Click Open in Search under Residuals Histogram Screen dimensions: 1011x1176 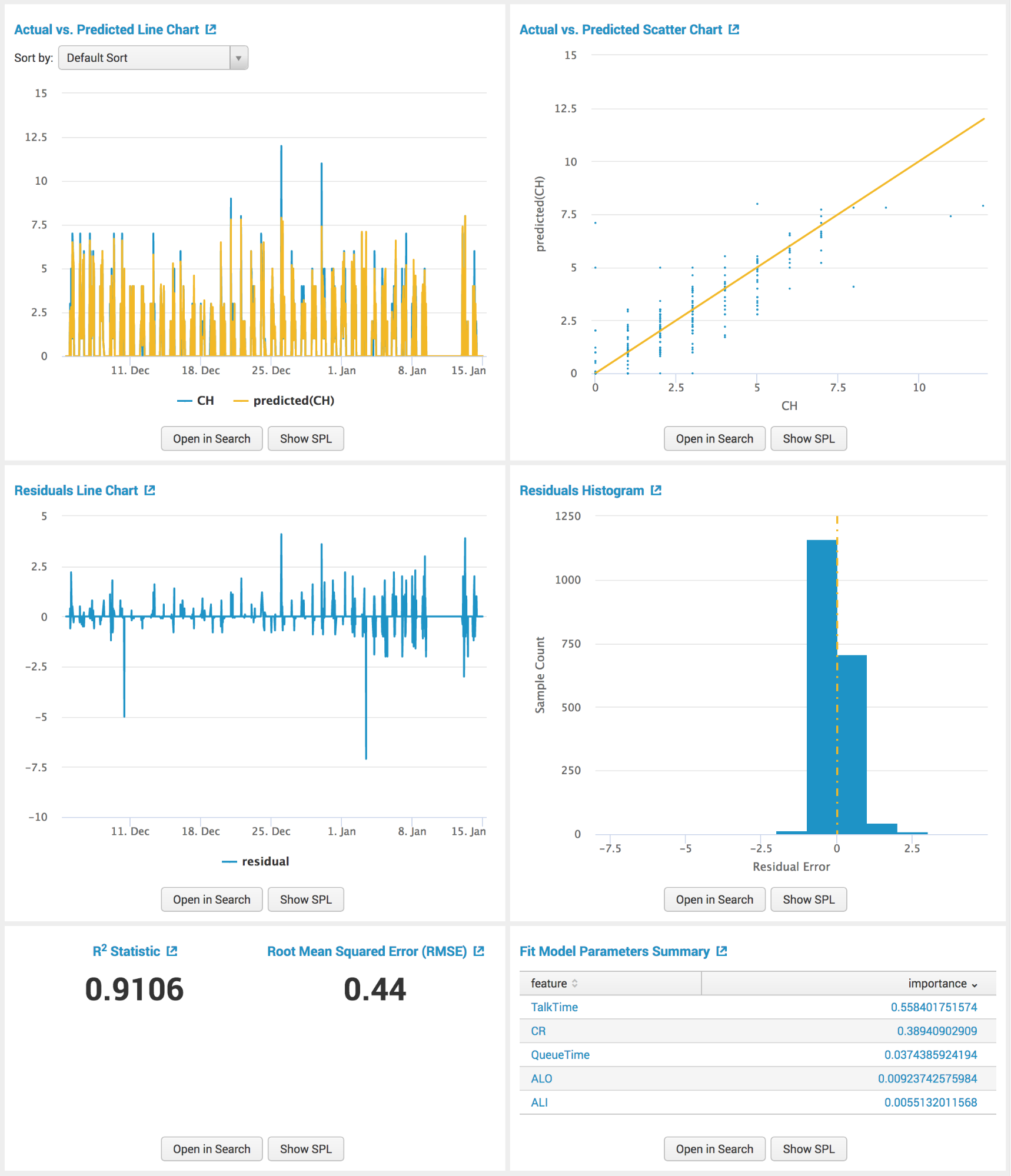click(714, 900)
